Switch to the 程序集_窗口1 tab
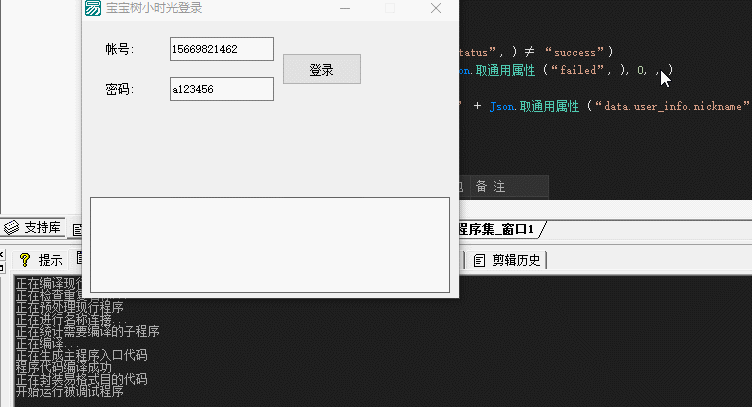 click(496, 229)
